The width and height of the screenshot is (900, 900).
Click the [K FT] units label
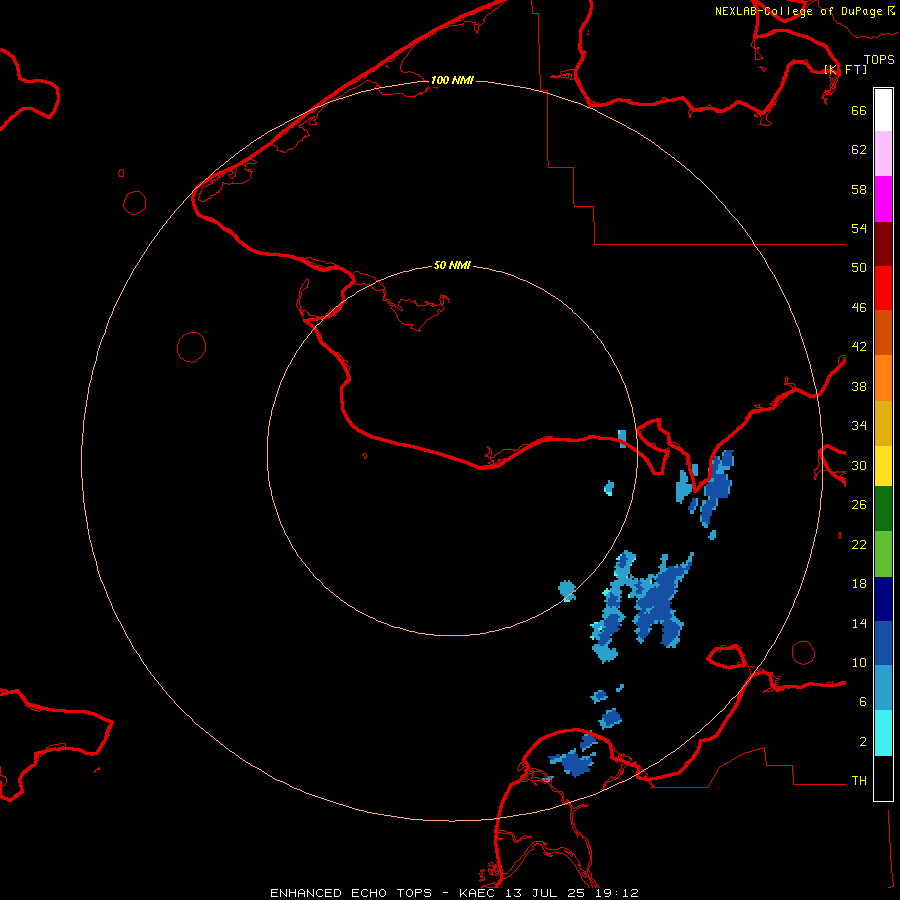click(846, 69)
